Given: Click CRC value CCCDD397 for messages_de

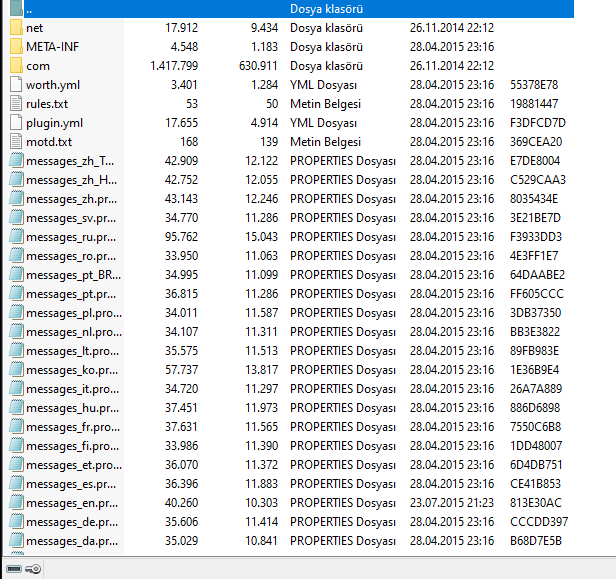Looking at the screenshot, I should (x=539, y=522).
